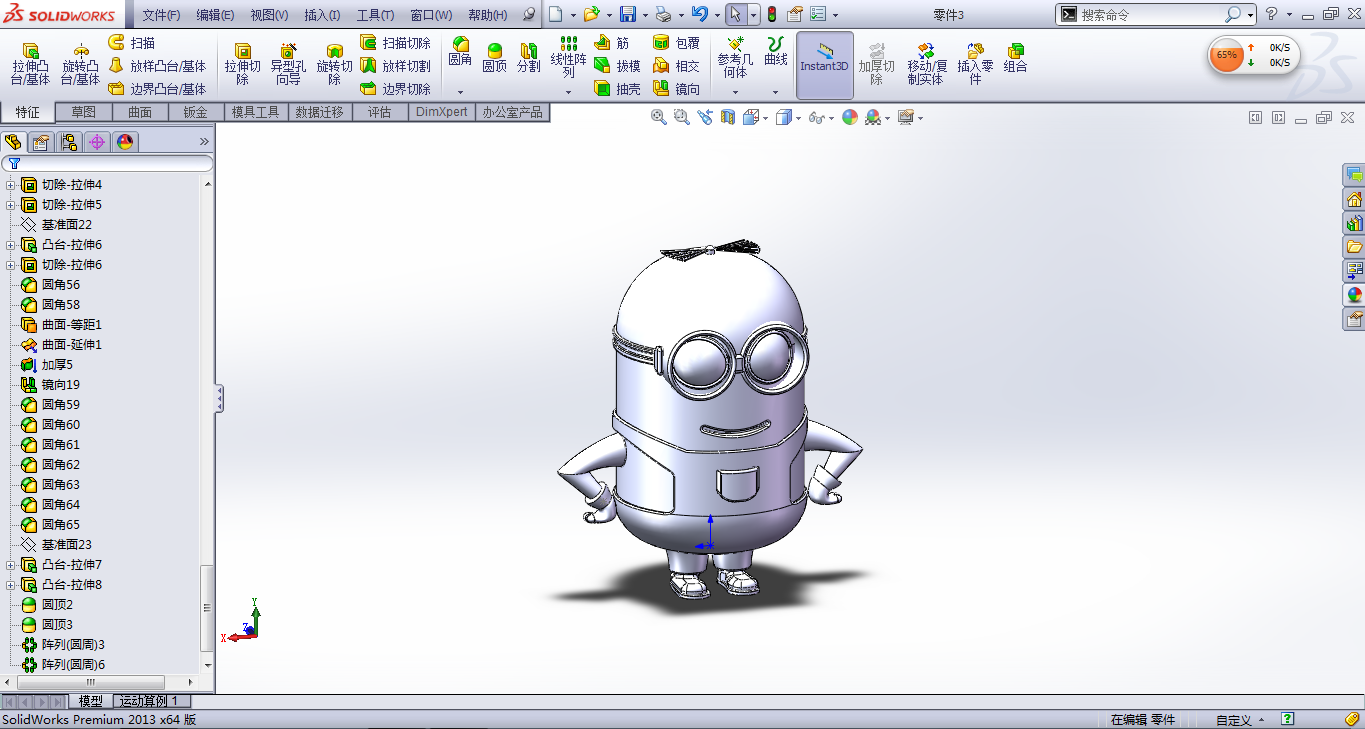Expand the 切除-拉伸4 feature node
This screenshot has height=729, width=1365.
11,185
